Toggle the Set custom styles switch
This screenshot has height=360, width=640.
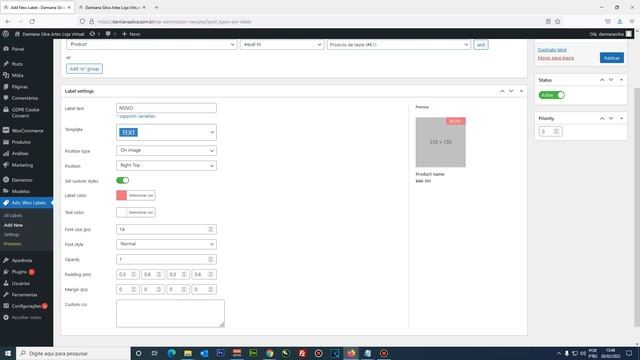(122, 180)
